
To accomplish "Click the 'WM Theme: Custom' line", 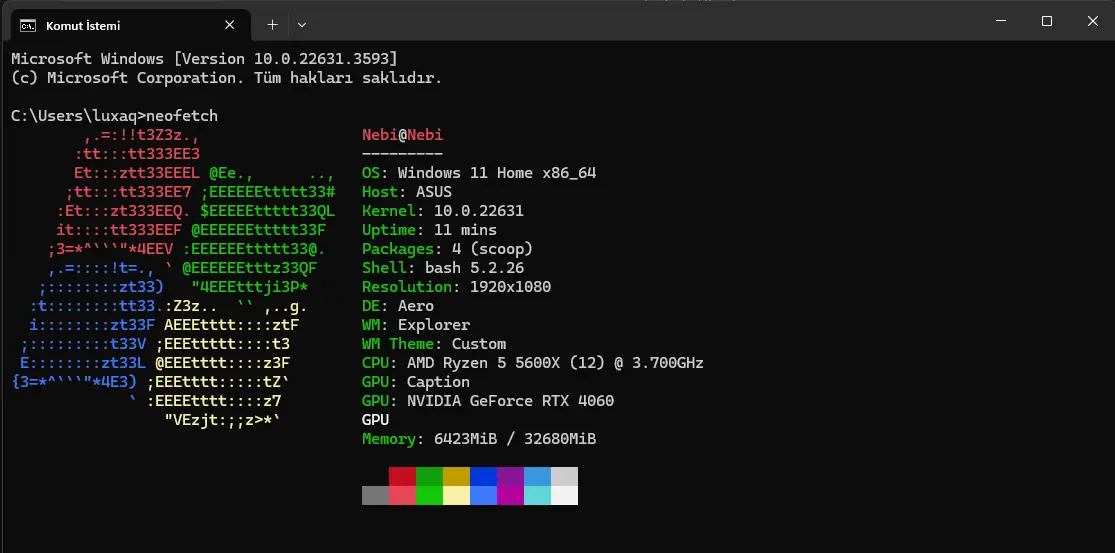I will 434,344.
